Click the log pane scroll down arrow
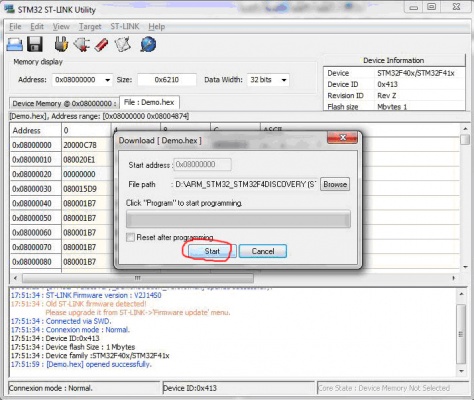Viewport: 474px width, 400px height. pyautogui.click(x=461, y=371)
